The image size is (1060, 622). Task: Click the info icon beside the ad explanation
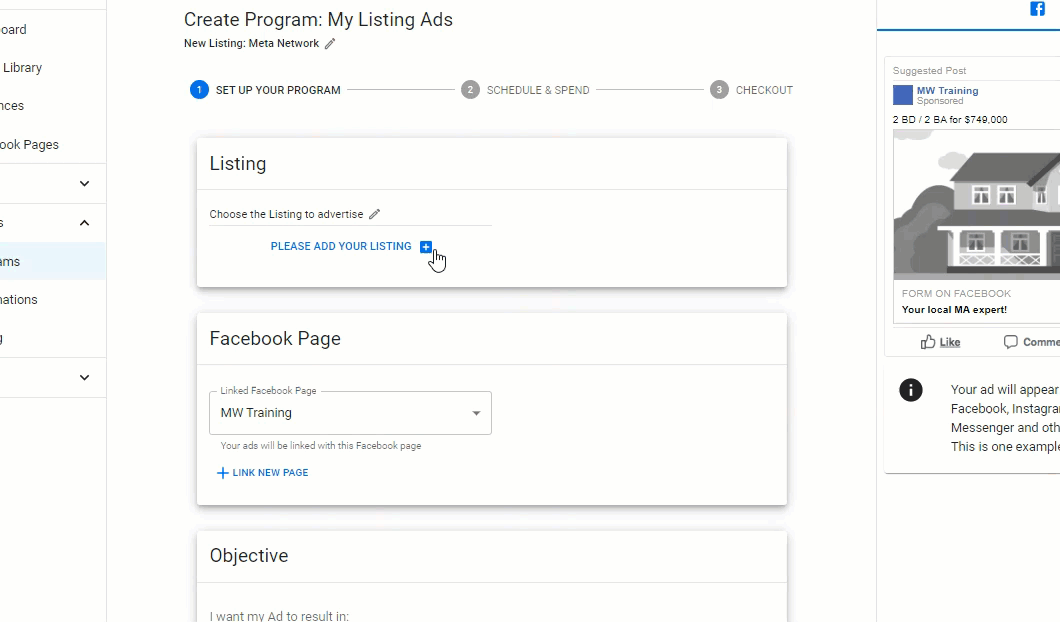tap(911, 390)
